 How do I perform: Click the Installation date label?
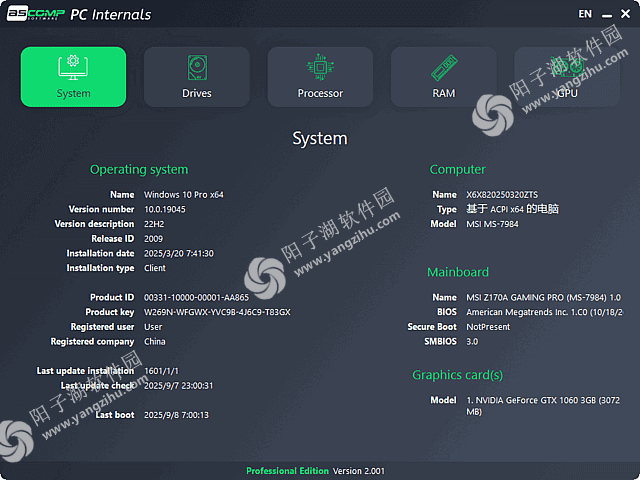(100, 253)
